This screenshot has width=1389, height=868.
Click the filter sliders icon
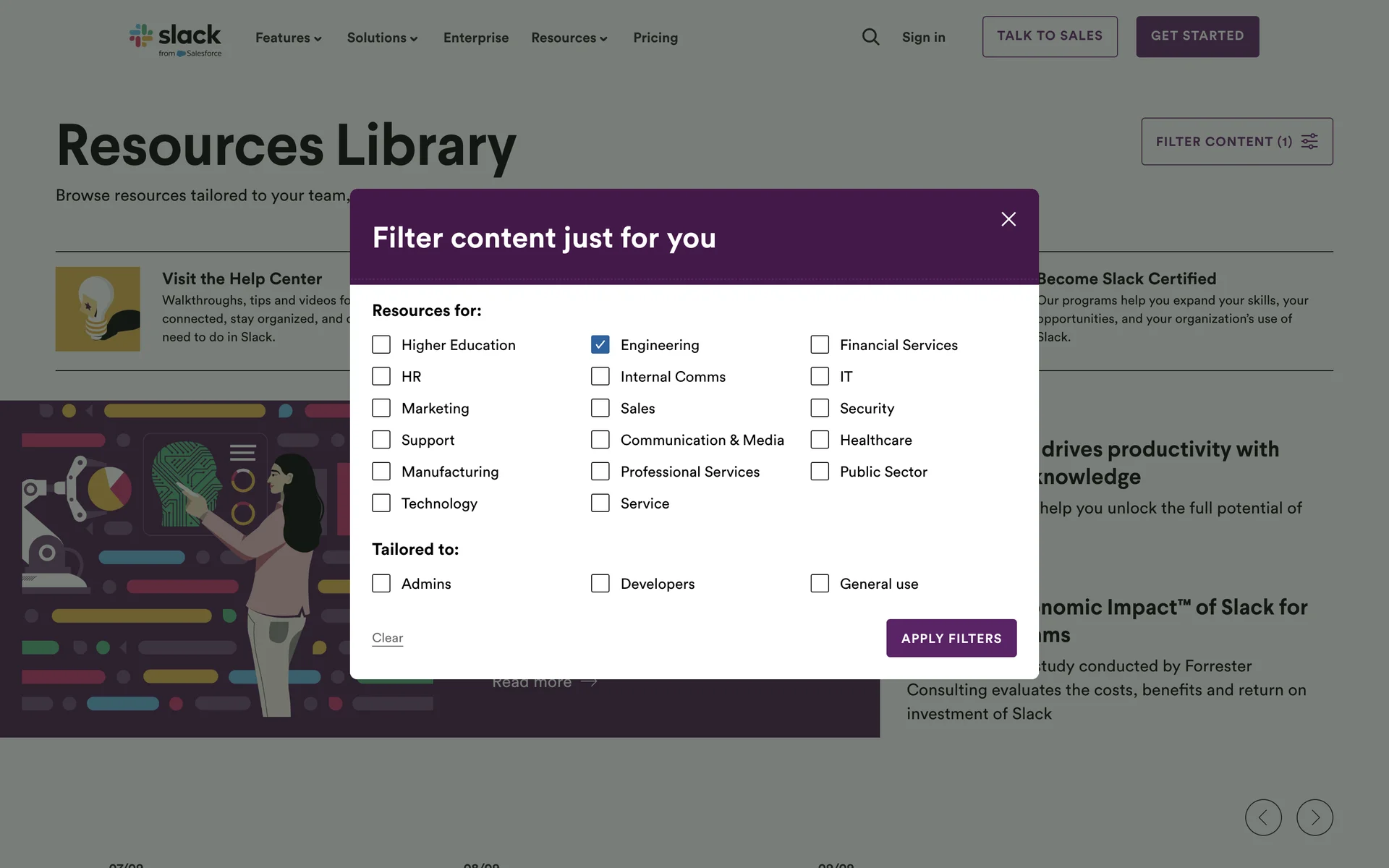point(1309,141)
